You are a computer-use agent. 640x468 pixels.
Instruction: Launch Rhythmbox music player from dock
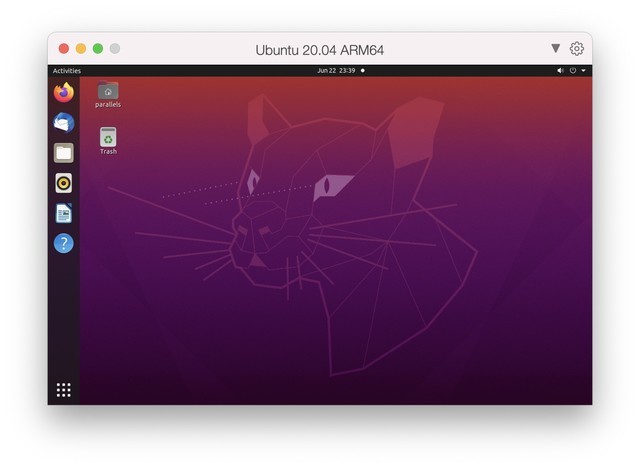pos(64,183)
